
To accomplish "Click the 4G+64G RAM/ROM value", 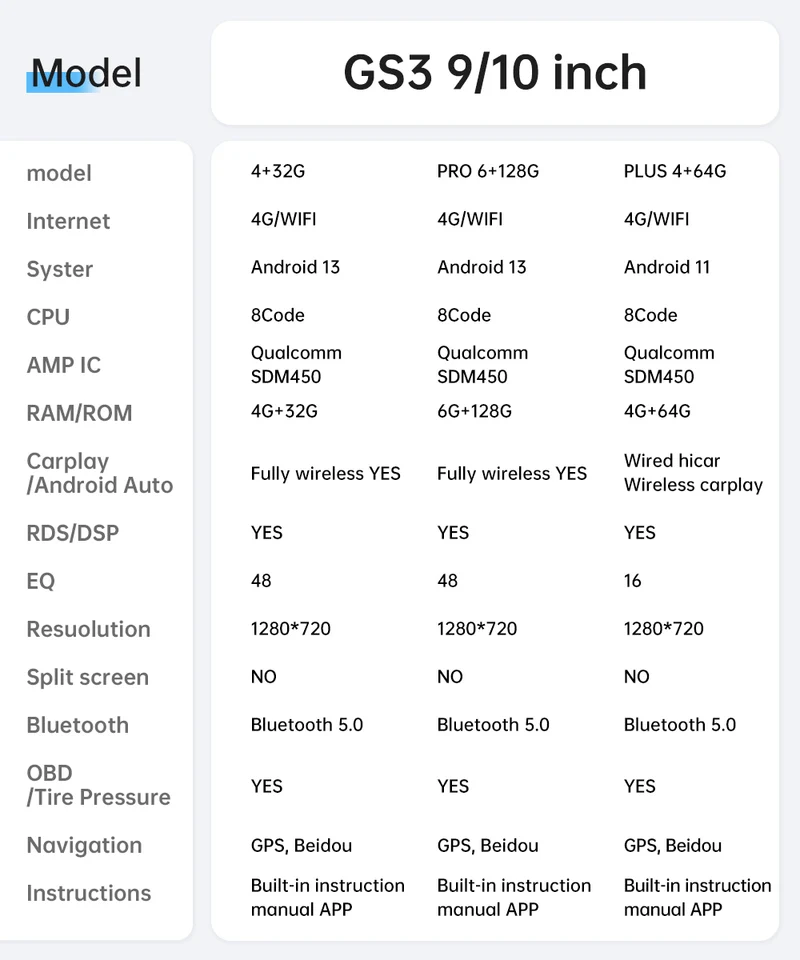I will pos(657,411).
